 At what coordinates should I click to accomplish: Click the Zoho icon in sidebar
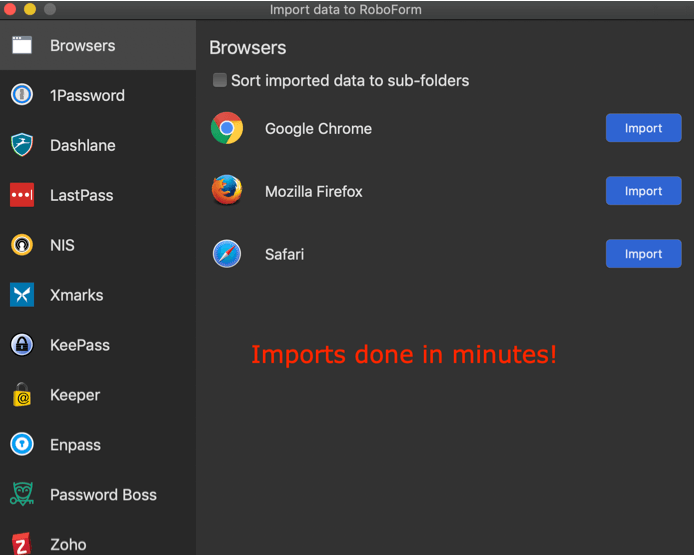pos(21,543)
